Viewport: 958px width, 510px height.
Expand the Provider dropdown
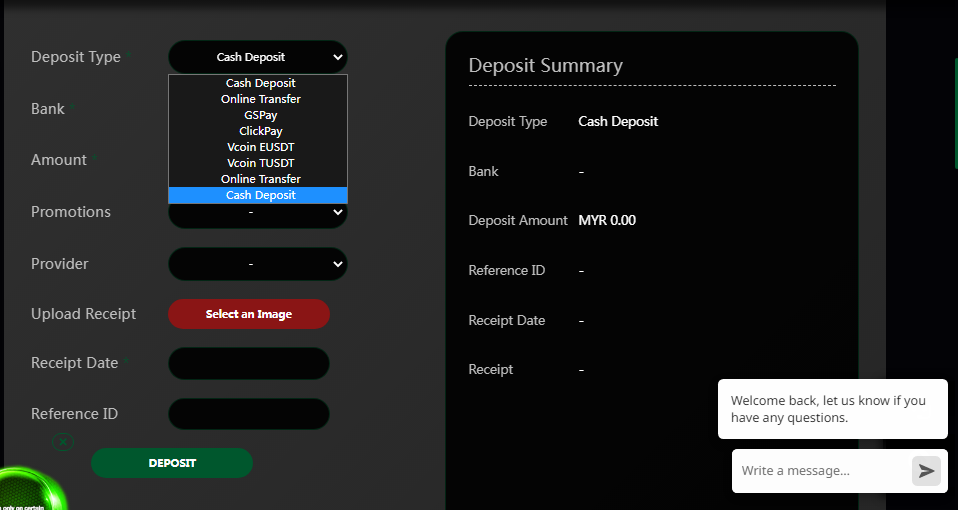tap(257, 264)
